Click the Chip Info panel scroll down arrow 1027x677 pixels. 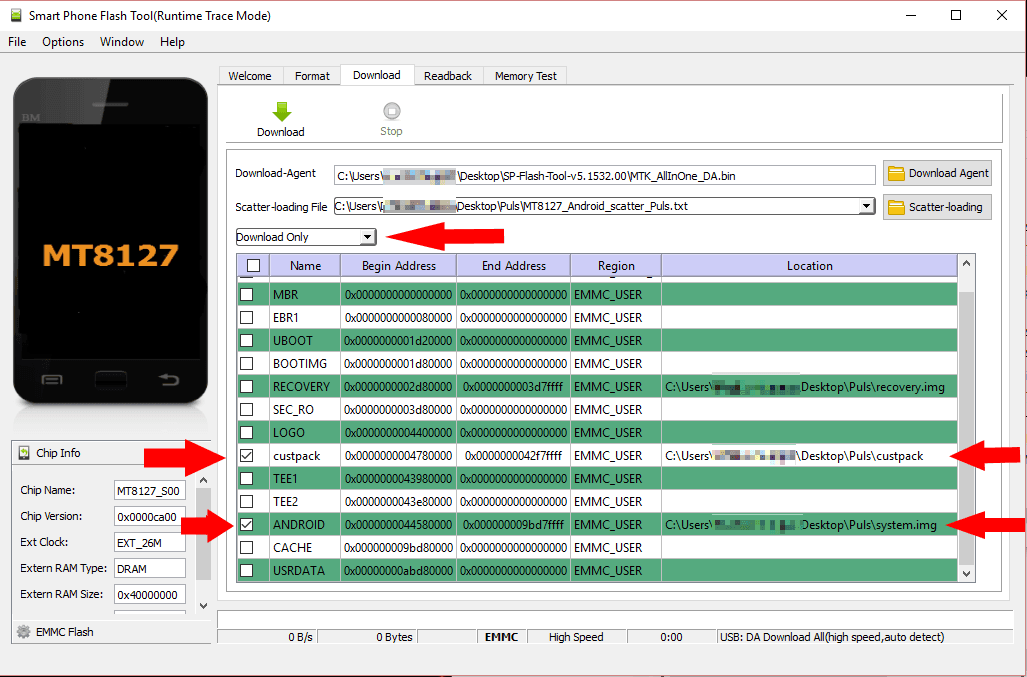[204, 606]
